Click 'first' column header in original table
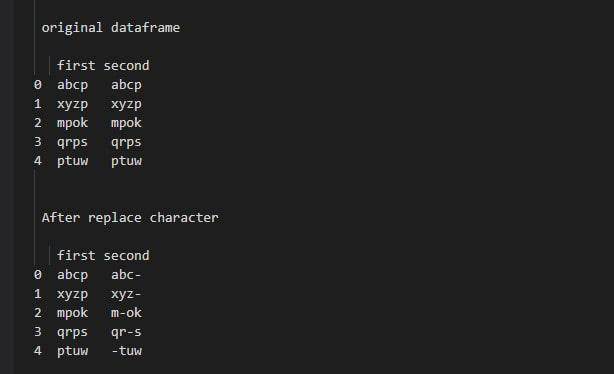614x374 pixels. pos(76,65)
